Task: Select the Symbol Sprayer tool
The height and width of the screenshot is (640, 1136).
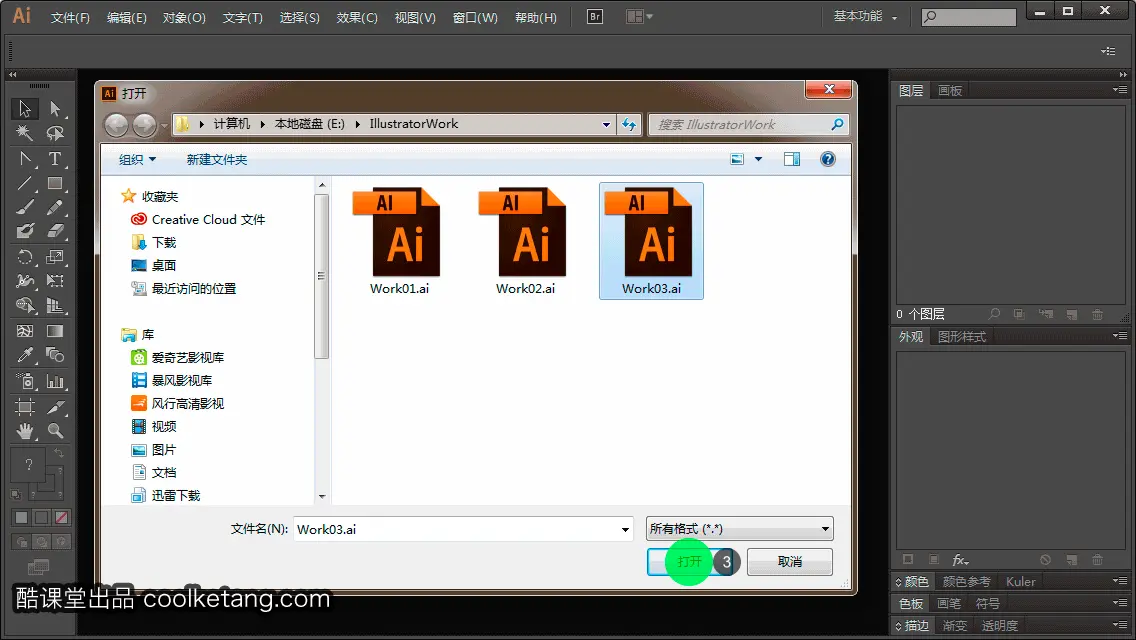Action: [25, 381]
